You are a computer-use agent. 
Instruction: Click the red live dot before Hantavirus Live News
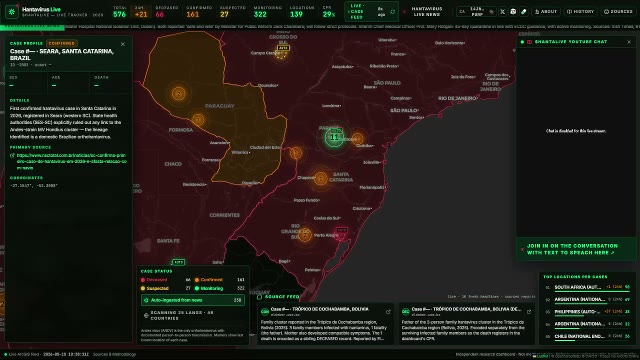(404, 12)
